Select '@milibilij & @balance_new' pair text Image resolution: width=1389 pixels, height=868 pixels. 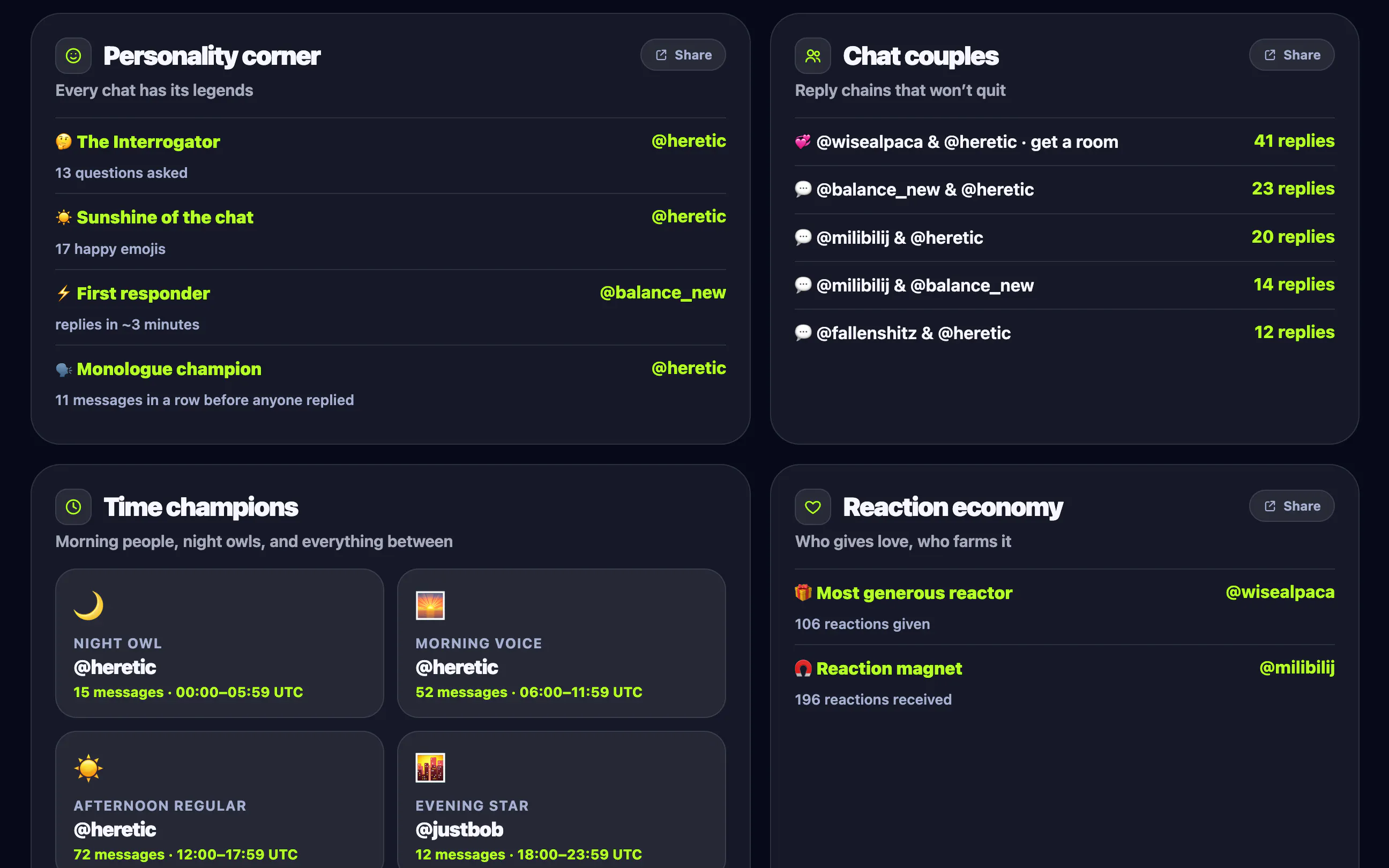(x=925, y=285)
